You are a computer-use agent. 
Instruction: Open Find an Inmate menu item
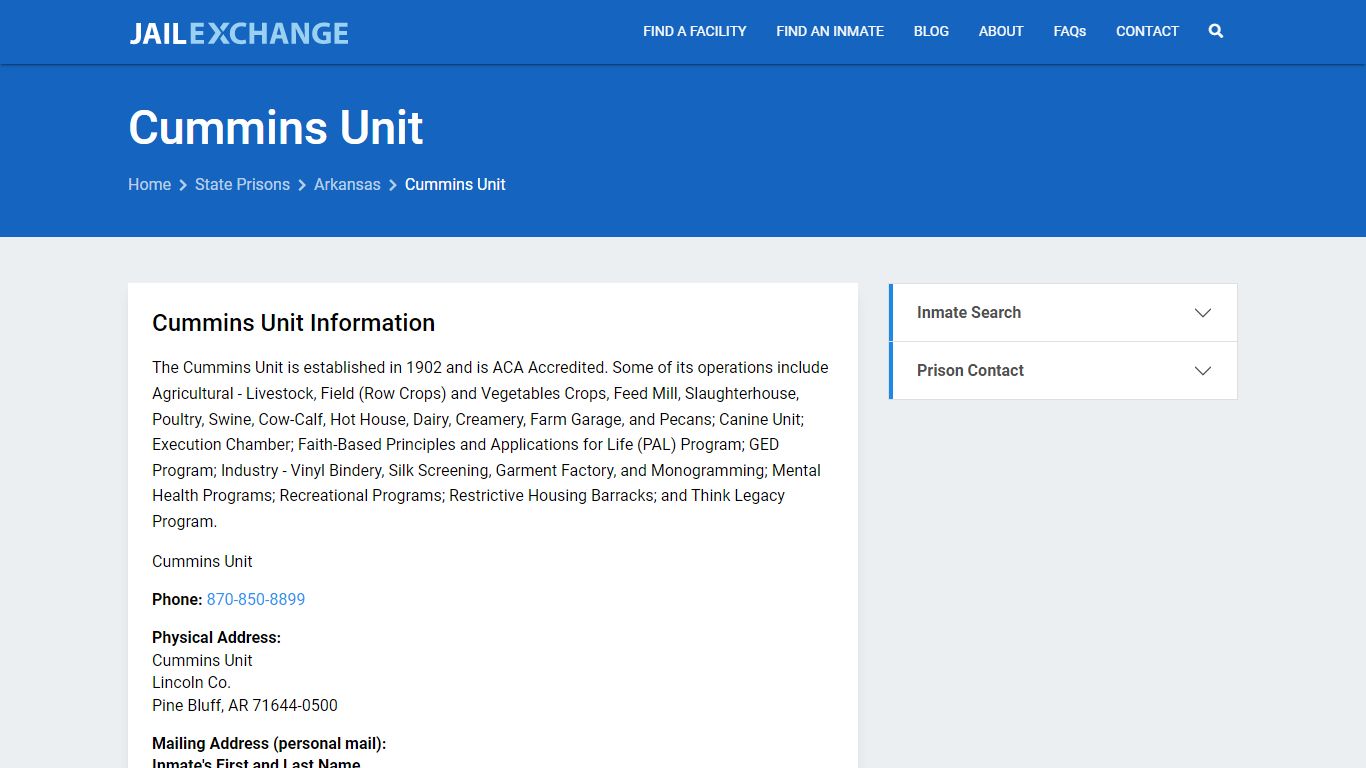pyautogui.click(x=830, y=31)
